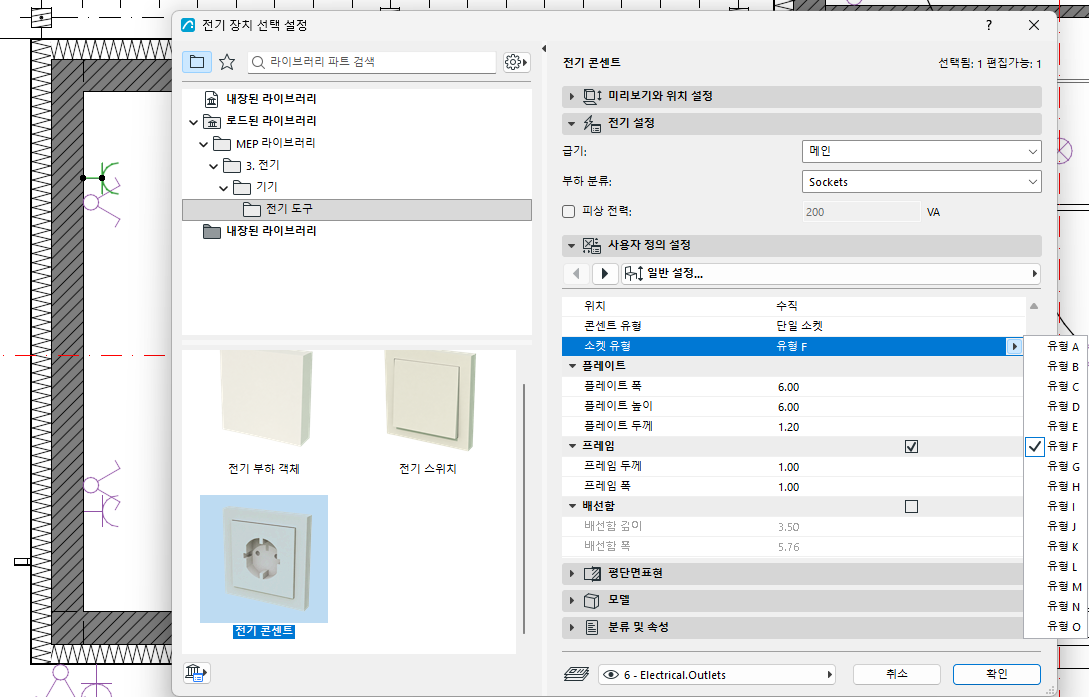Go to previous custom settings page arrow
Screen dimensions: 1089x697
click(576, 274)
